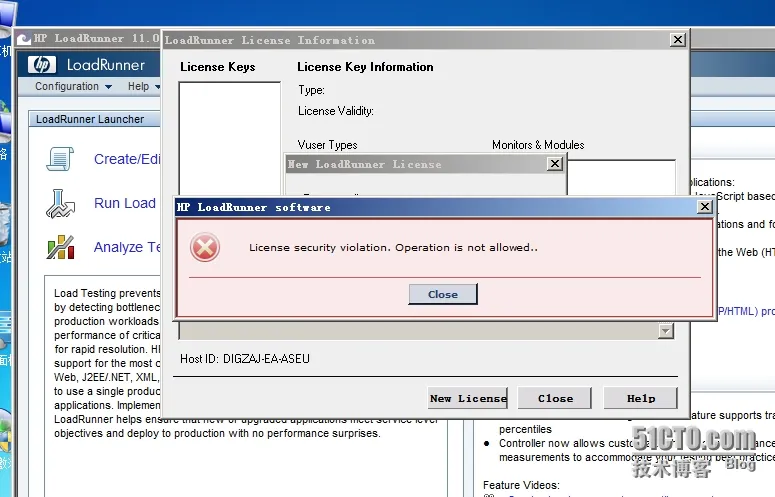Image resolution: width=775 pixels, height=497 pixels.
Task: Click the red error icon in dialog
Action: (205, 247)
